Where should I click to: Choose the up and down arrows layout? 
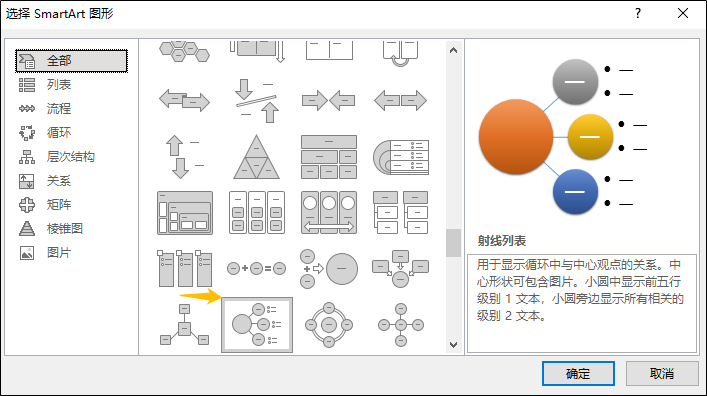pos(184,157)
